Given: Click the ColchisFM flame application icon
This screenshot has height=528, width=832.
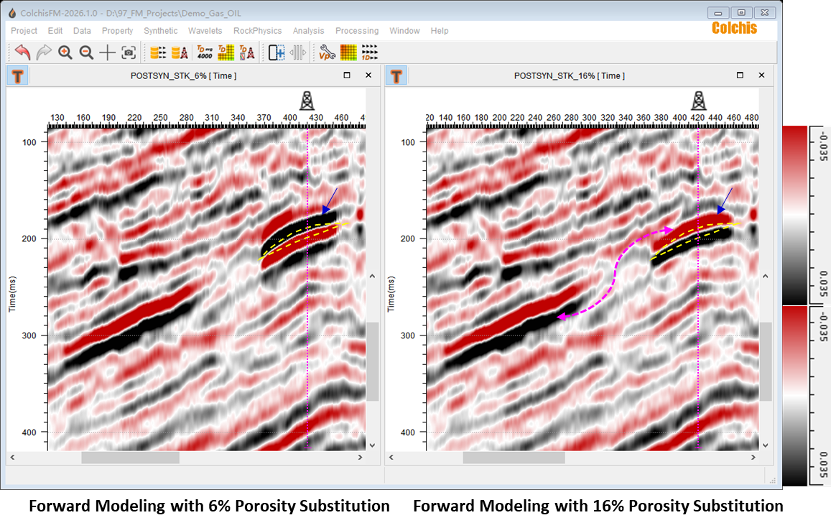Looking at the screenshot, I should point(11,13).
